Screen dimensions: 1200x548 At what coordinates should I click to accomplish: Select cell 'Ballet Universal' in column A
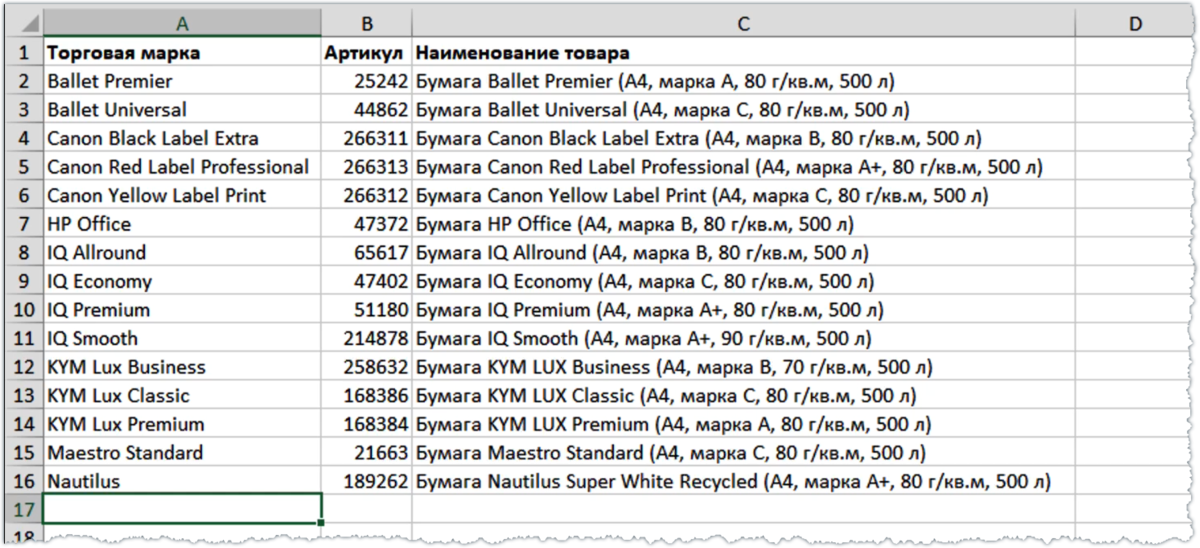point(182,110)
